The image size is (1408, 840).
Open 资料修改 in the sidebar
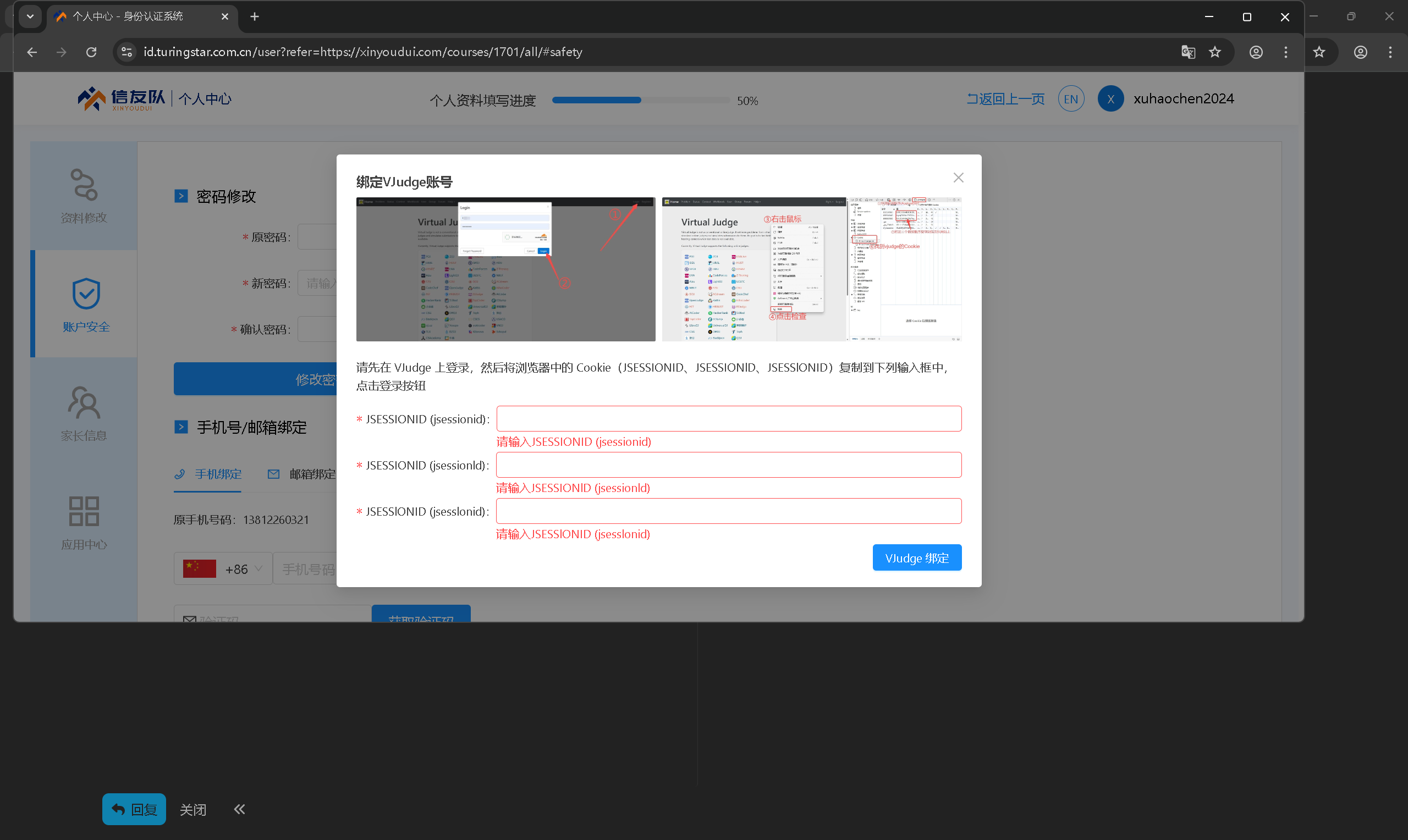pyautogui.click(x=84, y=196)
